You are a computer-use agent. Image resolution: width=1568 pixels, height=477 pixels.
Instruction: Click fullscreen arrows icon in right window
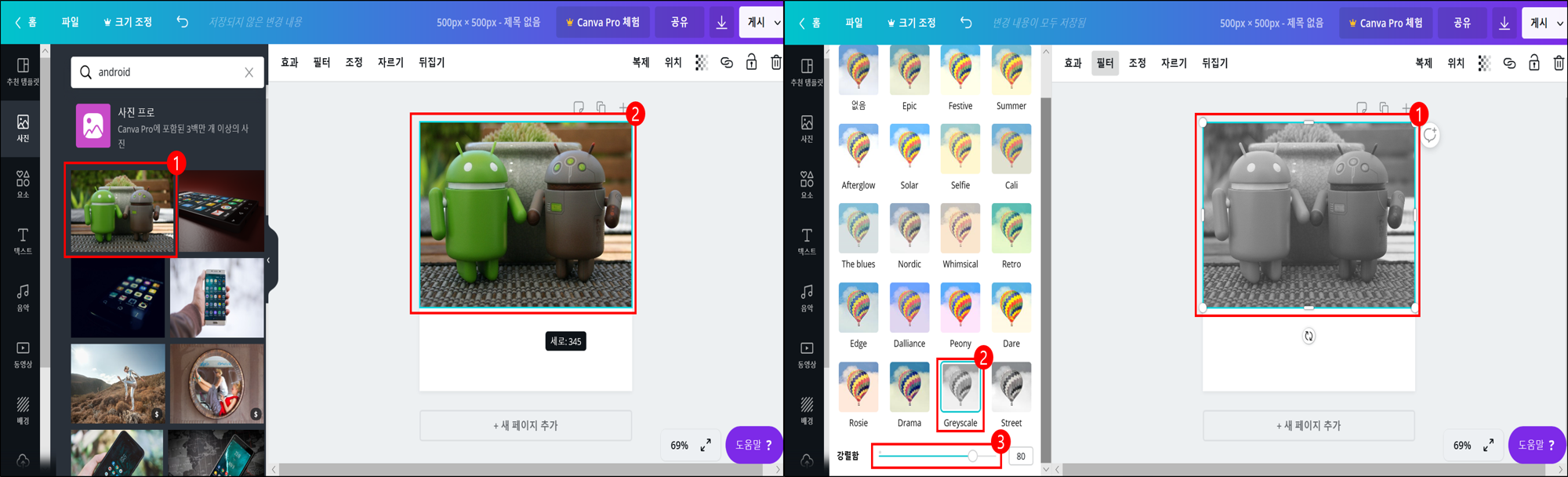pyautogui.click(x=1488, y=445)
